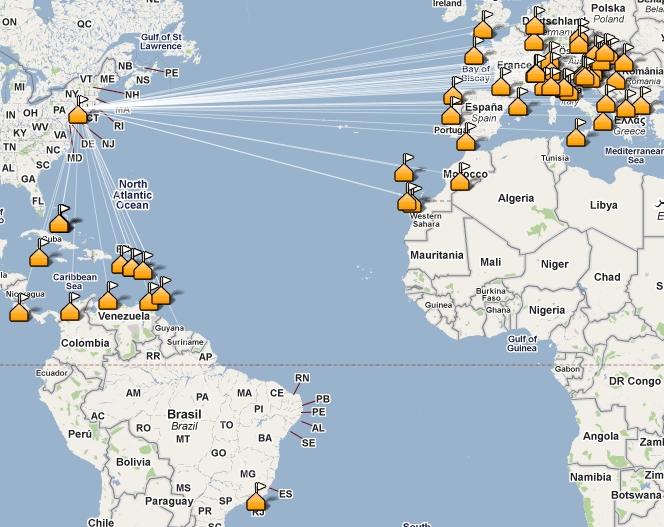
Task: Click the Caribbean Sea label
Action: 75,281
